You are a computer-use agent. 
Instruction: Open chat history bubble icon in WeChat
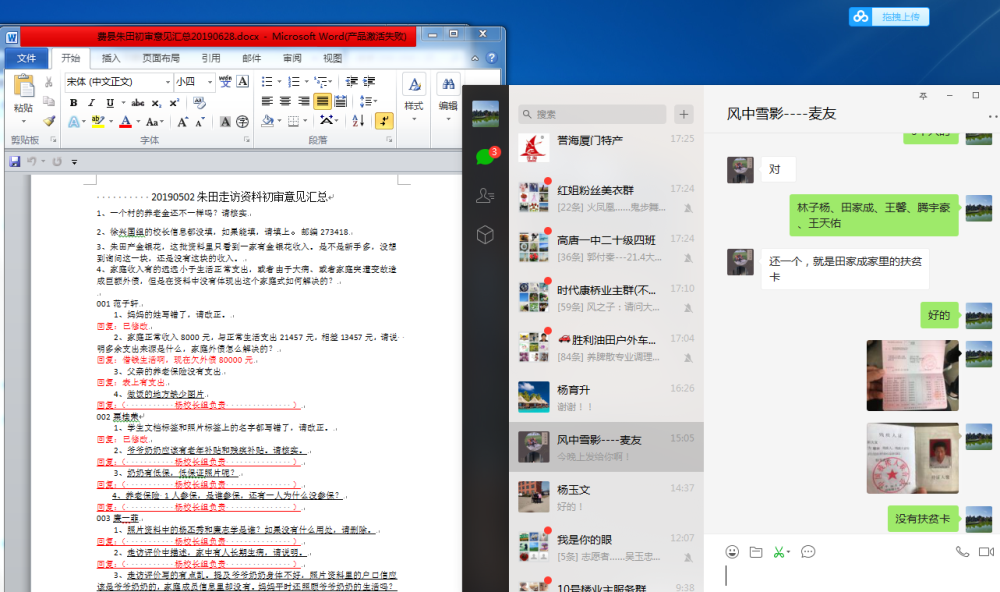coord(808,552)
